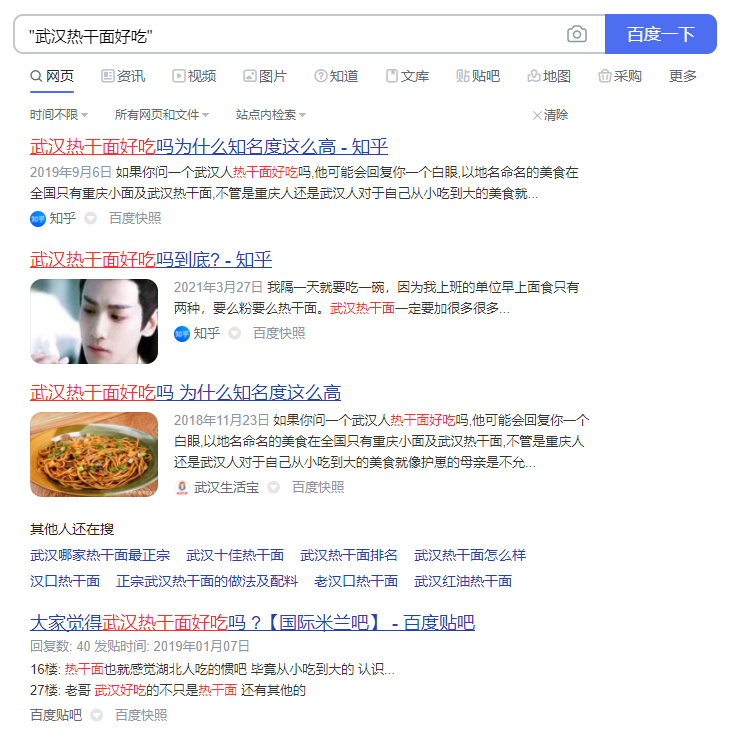Open the 知道 Q&A tab
The image size is (740, 739).
[336, 76]
